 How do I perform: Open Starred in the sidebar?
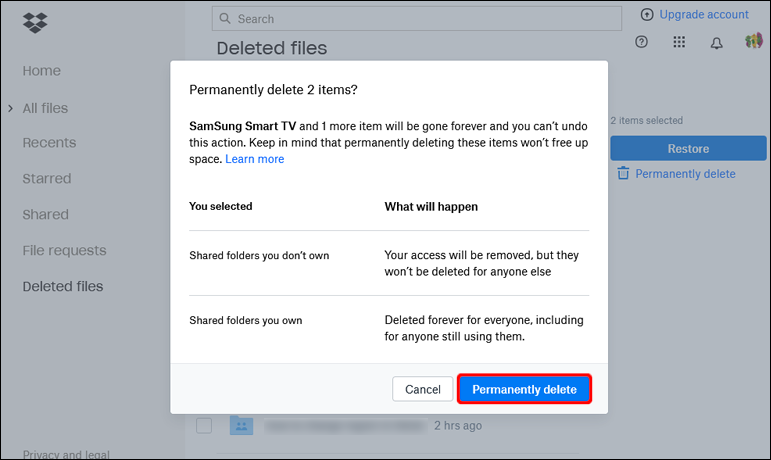click(47, 179)
